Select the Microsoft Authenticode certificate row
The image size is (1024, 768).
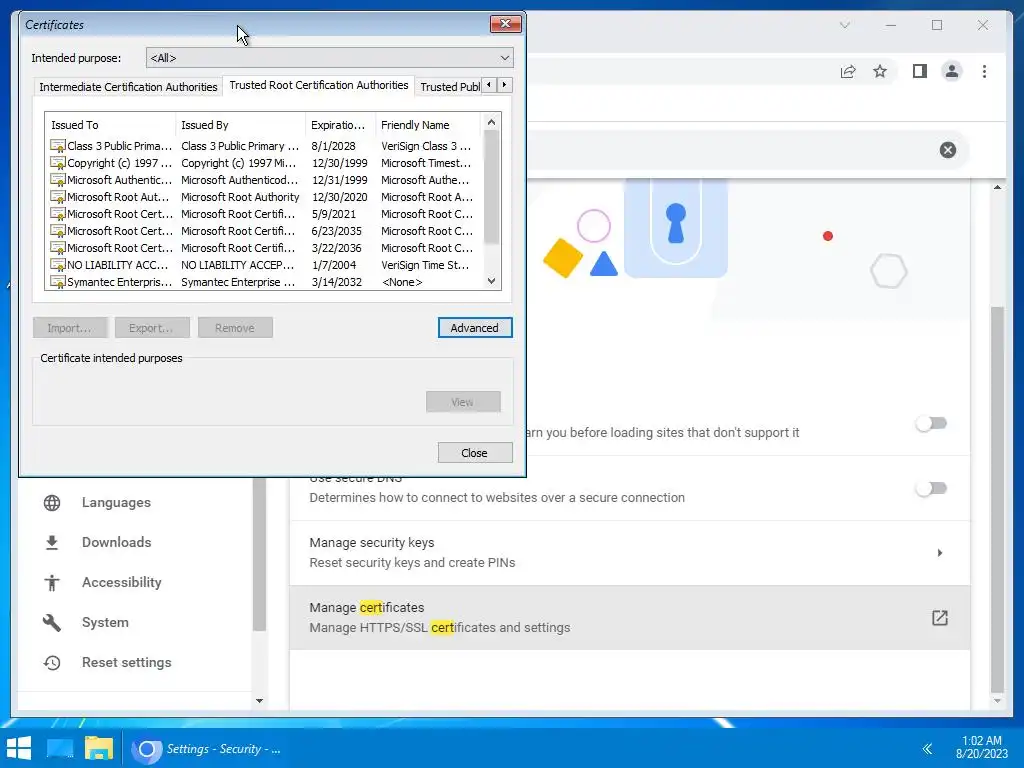point(264,180)
